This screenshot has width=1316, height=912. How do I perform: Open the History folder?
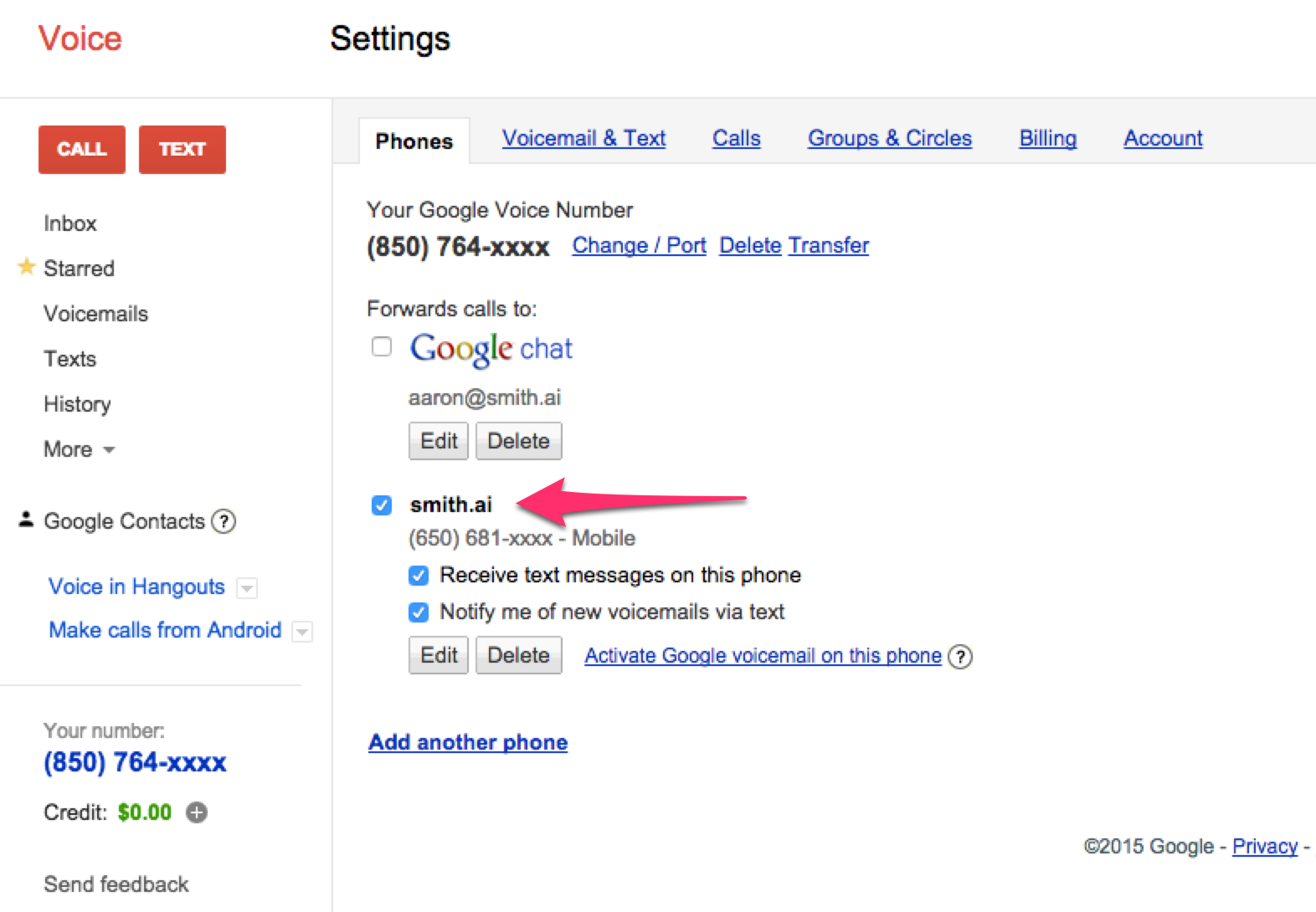(x=77, y=404)
